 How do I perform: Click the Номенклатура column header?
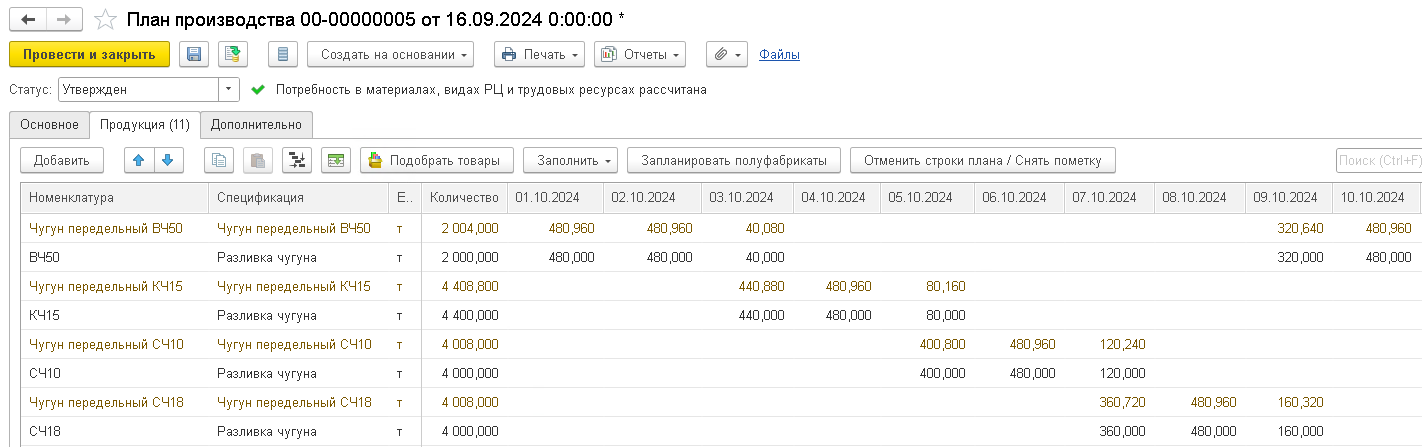coord(115,197)
